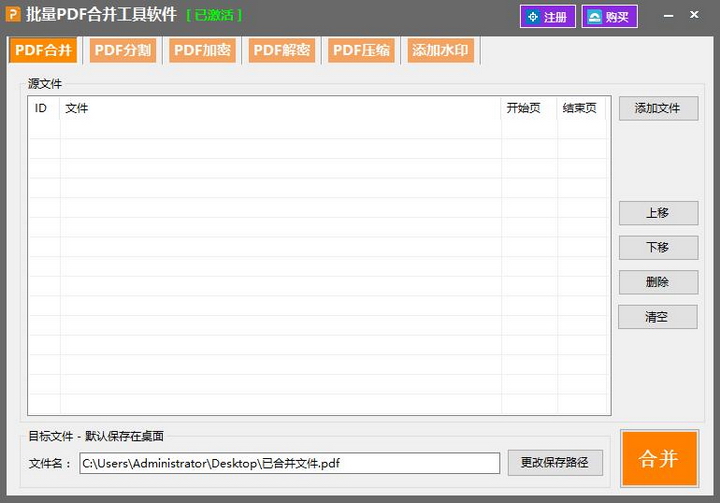Viewport: 720px width, 503px height.
Task: Click the 开始页 column header
Action: pos(529,108)
